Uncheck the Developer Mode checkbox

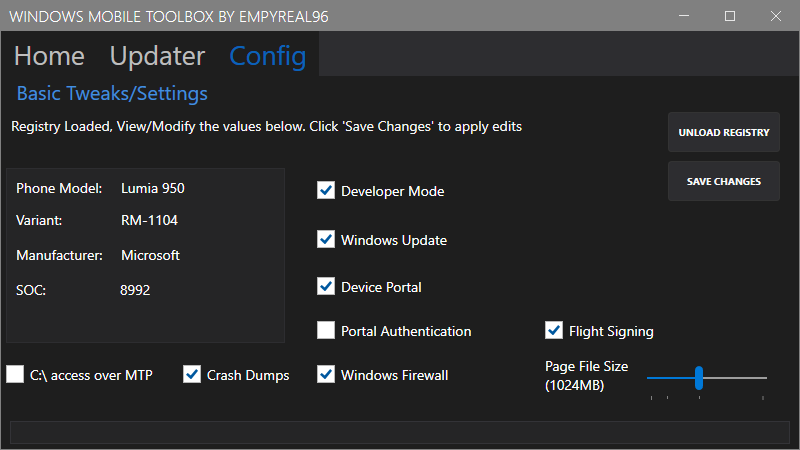(x=326, y=190)
